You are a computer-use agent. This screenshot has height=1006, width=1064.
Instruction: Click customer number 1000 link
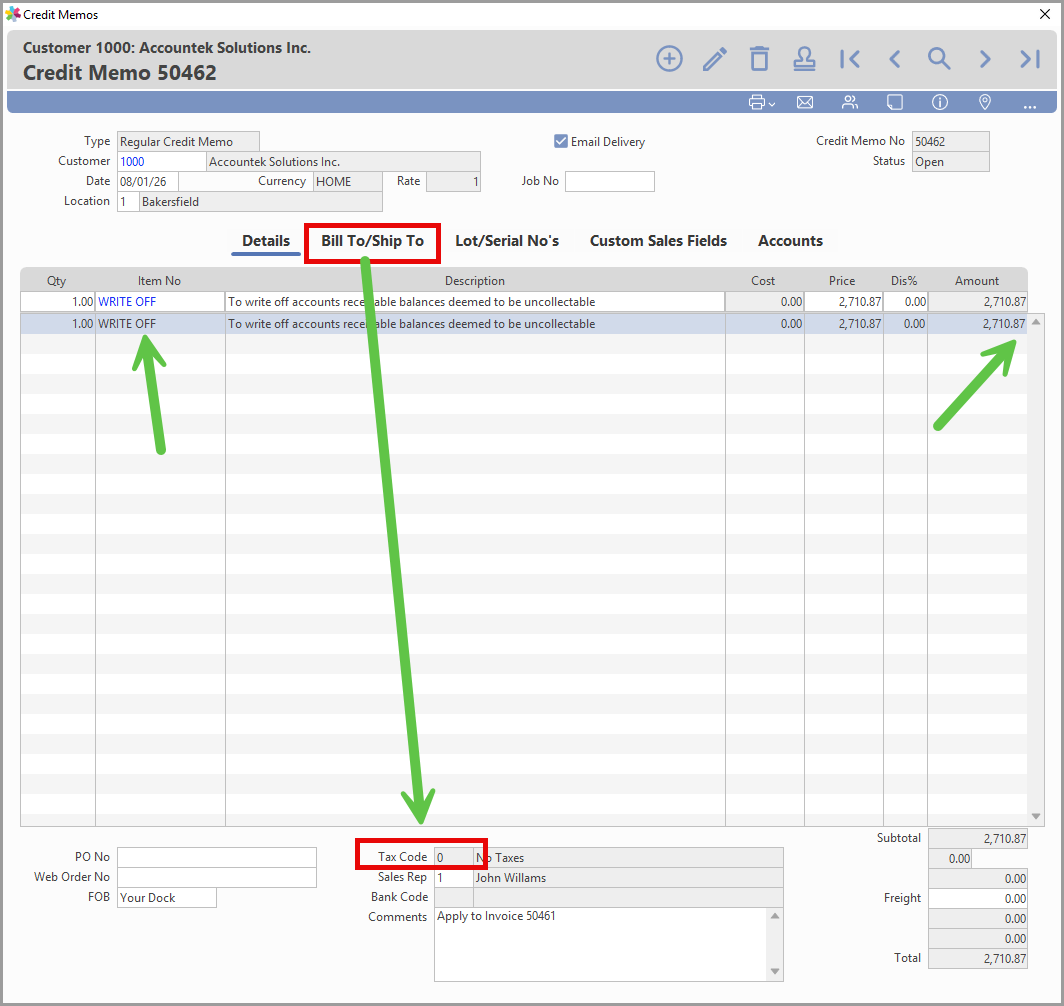tap(132, 161)
